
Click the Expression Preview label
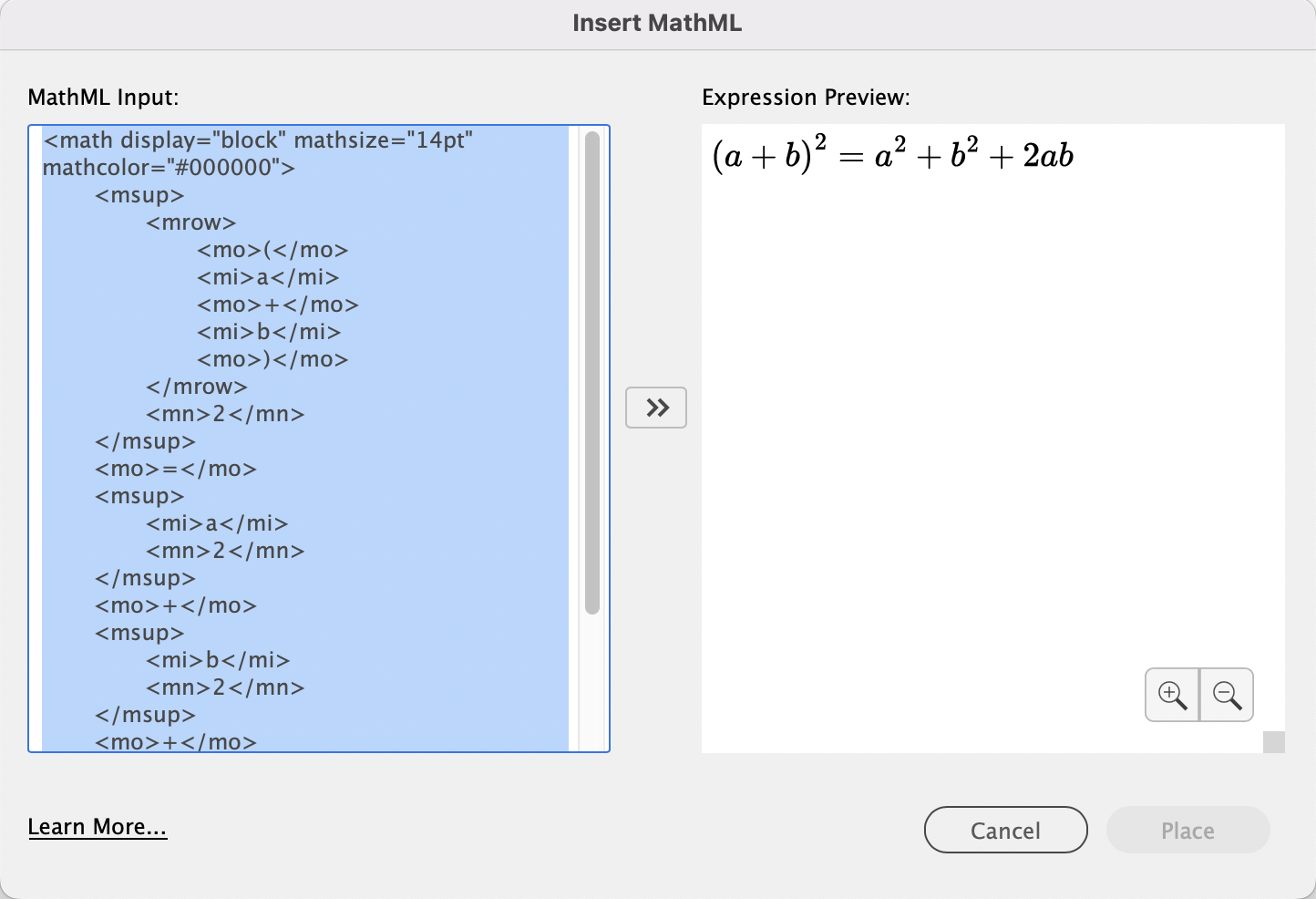tap(806, 98)
